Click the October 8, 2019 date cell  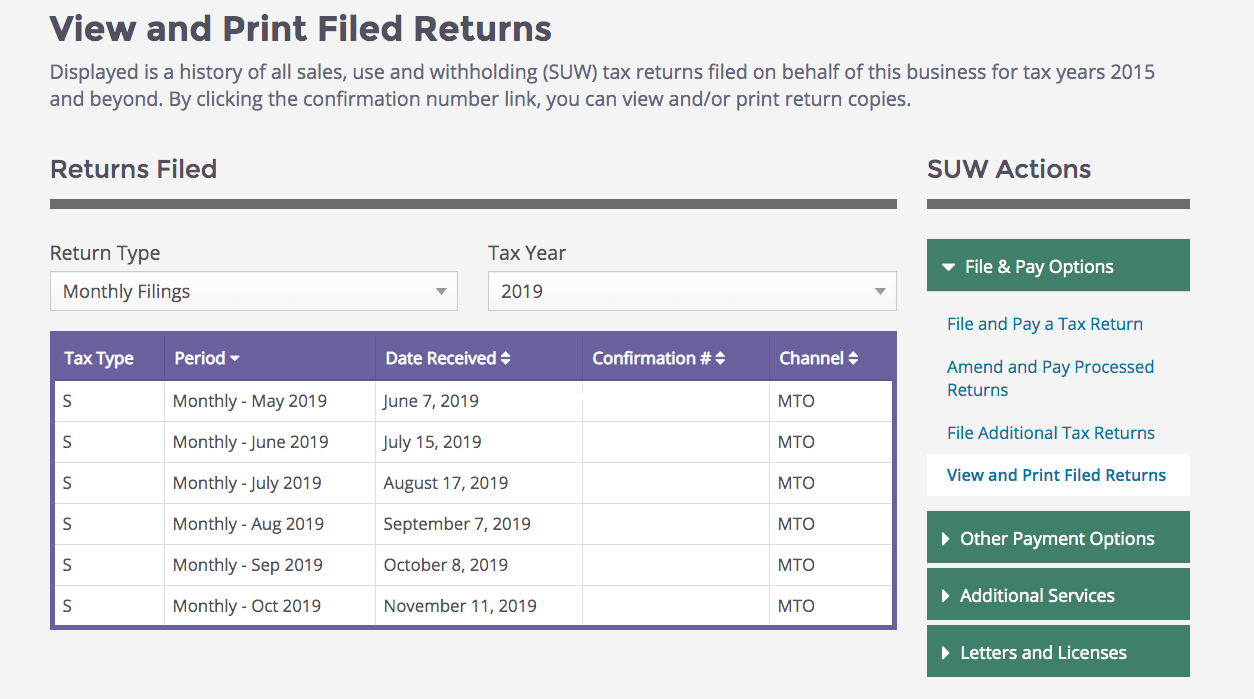[479, 565]
